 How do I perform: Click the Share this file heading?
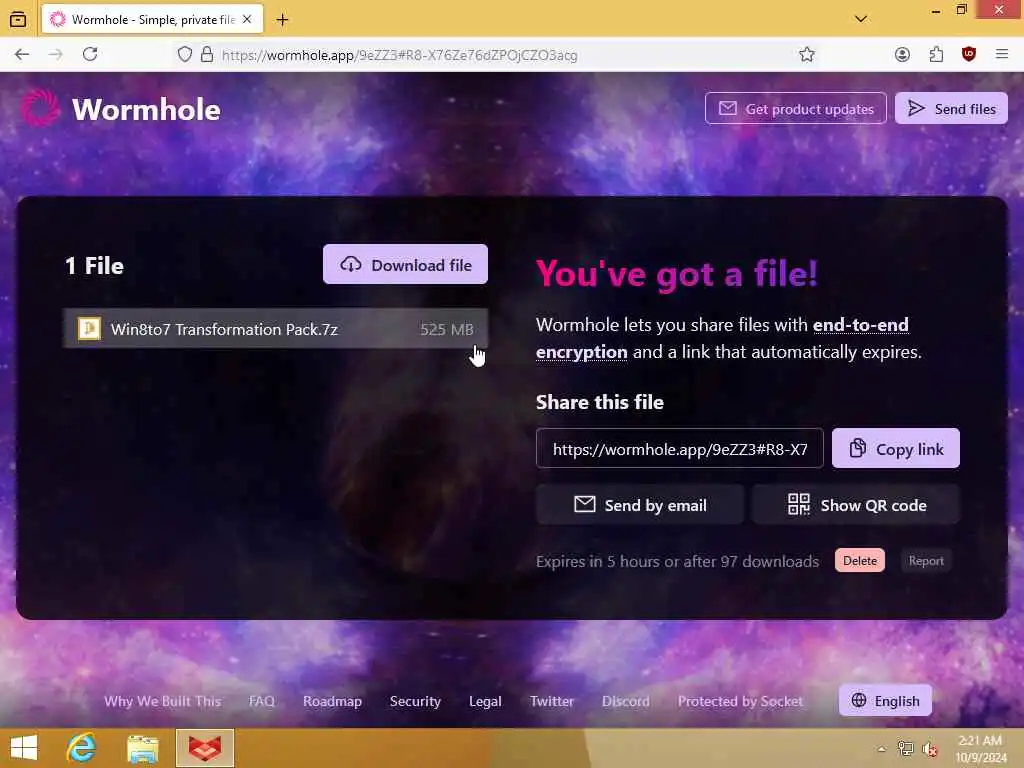point(600,402)
